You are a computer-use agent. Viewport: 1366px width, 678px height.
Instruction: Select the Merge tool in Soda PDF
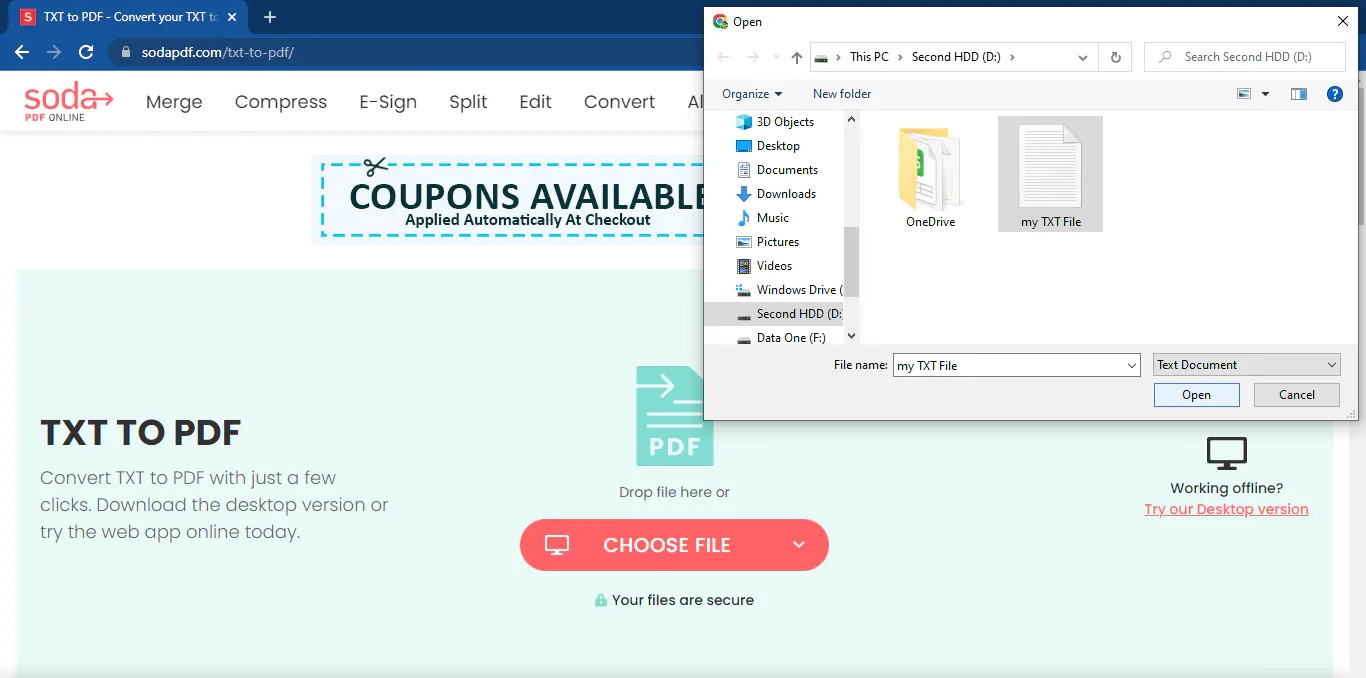pyautogui.click(x=173, y=101)
